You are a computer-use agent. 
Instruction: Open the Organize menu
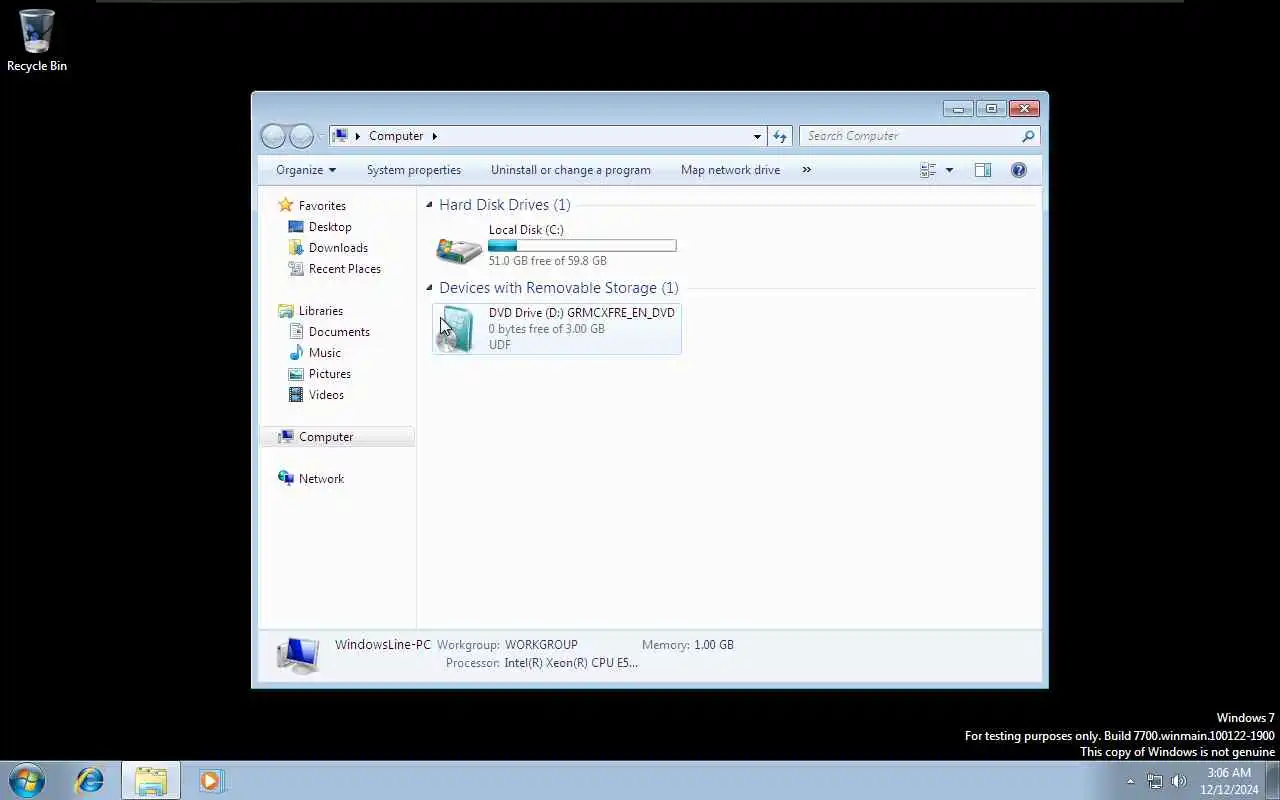[306, 170]
